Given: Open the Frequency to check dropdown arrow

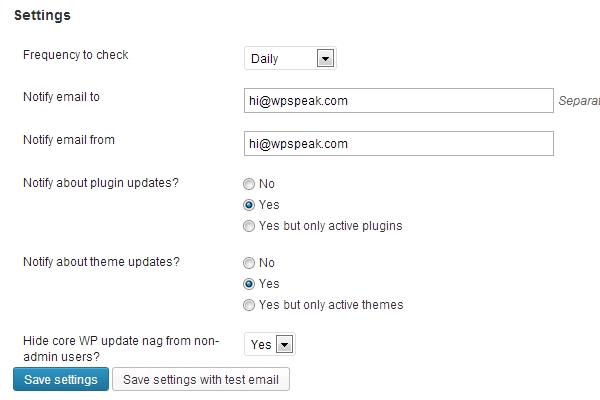Looking at the screenshot, I should (x=325, y=59).
